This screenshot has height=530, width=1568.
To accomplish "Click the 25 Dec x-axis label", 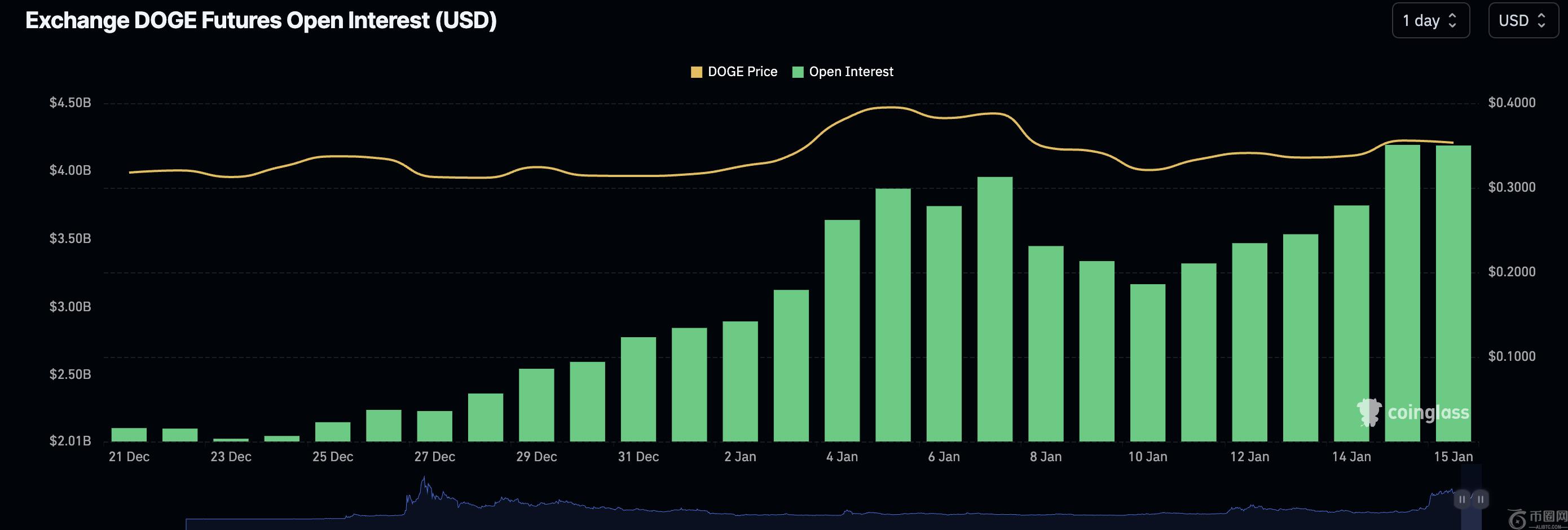I will [x=333, y=456].
